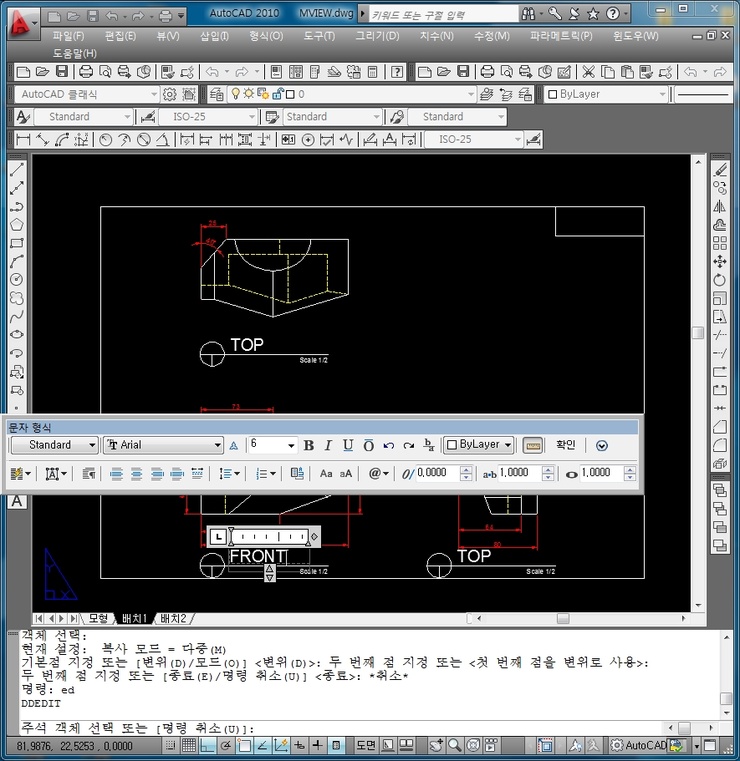Select the Circle tool in the draw toolbar
The image size is (740, 761).
[16, 279]
